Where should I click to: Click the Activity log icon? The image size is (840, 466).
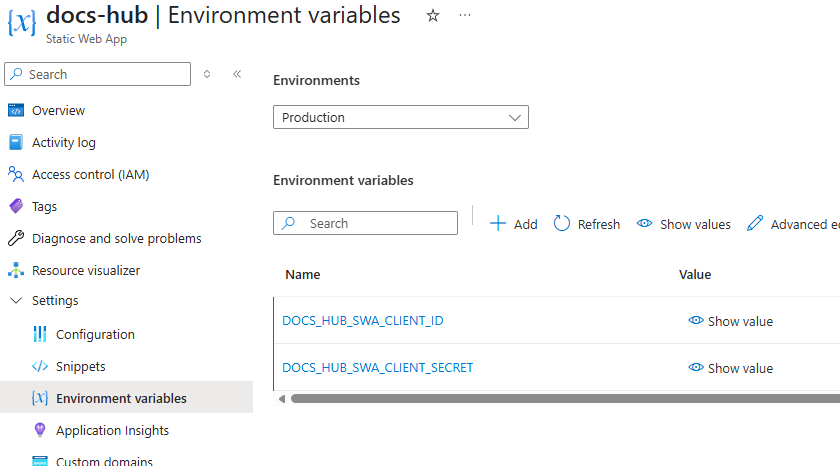tap(16, 142)
